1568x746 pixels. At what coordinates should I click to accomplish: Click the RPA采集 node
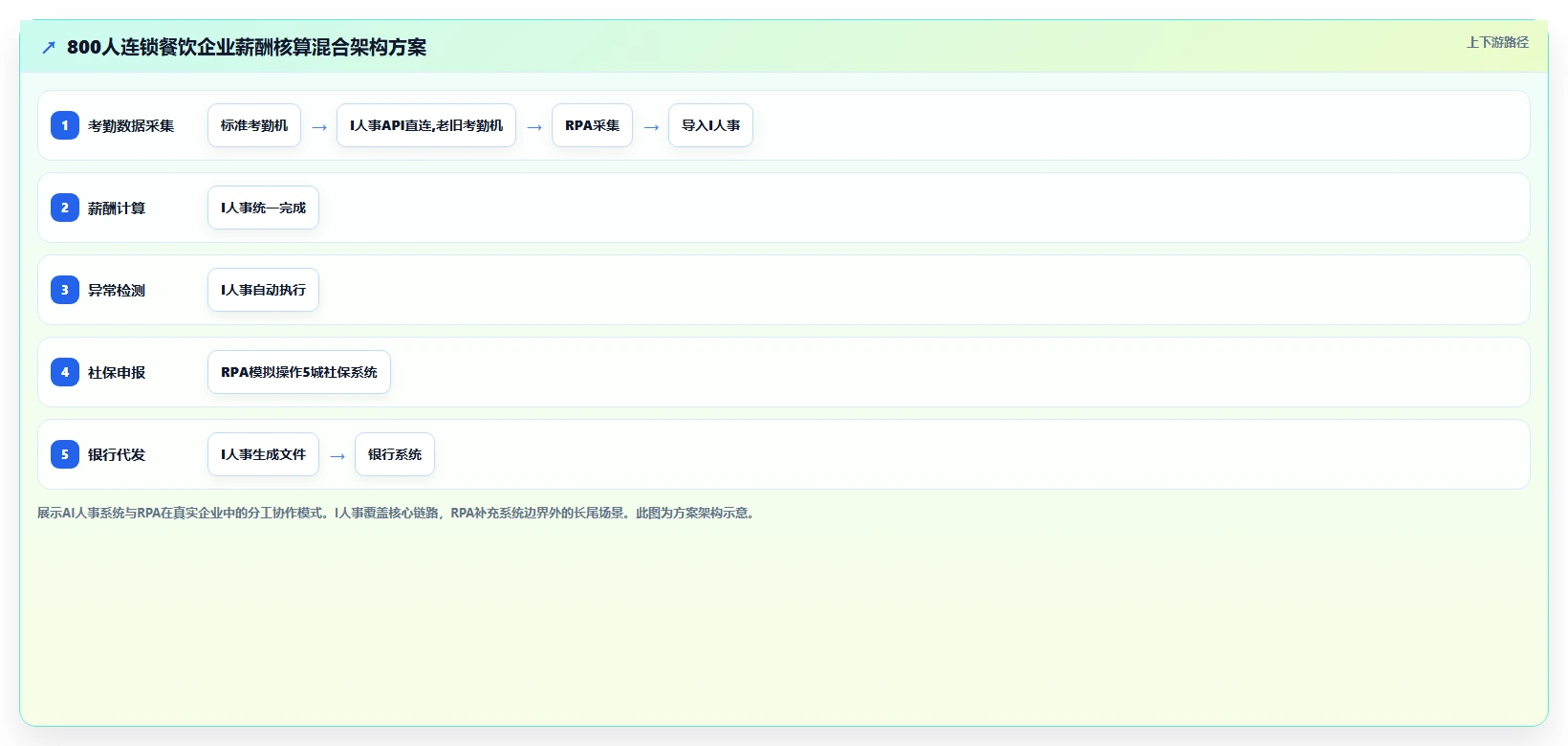point(592,125)
